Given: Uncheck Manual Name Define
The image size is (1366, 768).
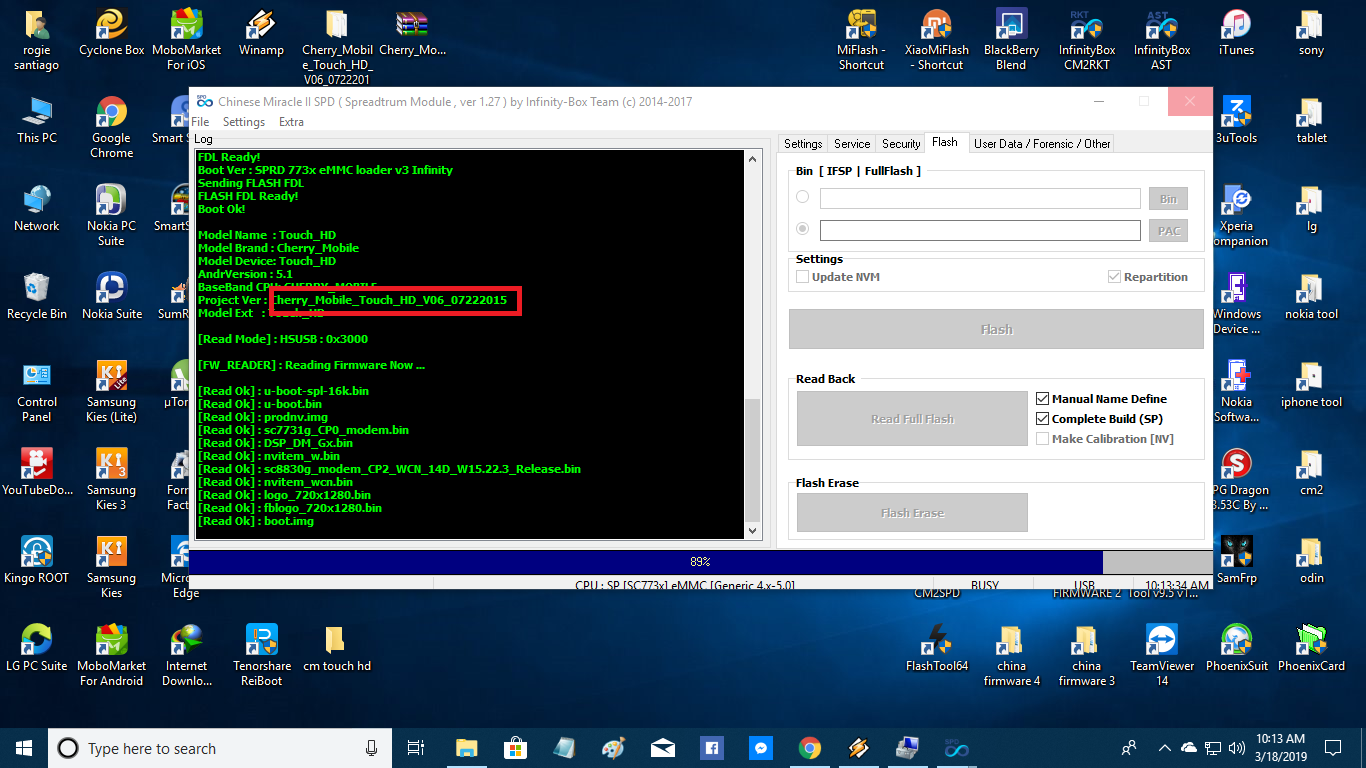Looking at the screenshot, I should [x=1043, y=398].
